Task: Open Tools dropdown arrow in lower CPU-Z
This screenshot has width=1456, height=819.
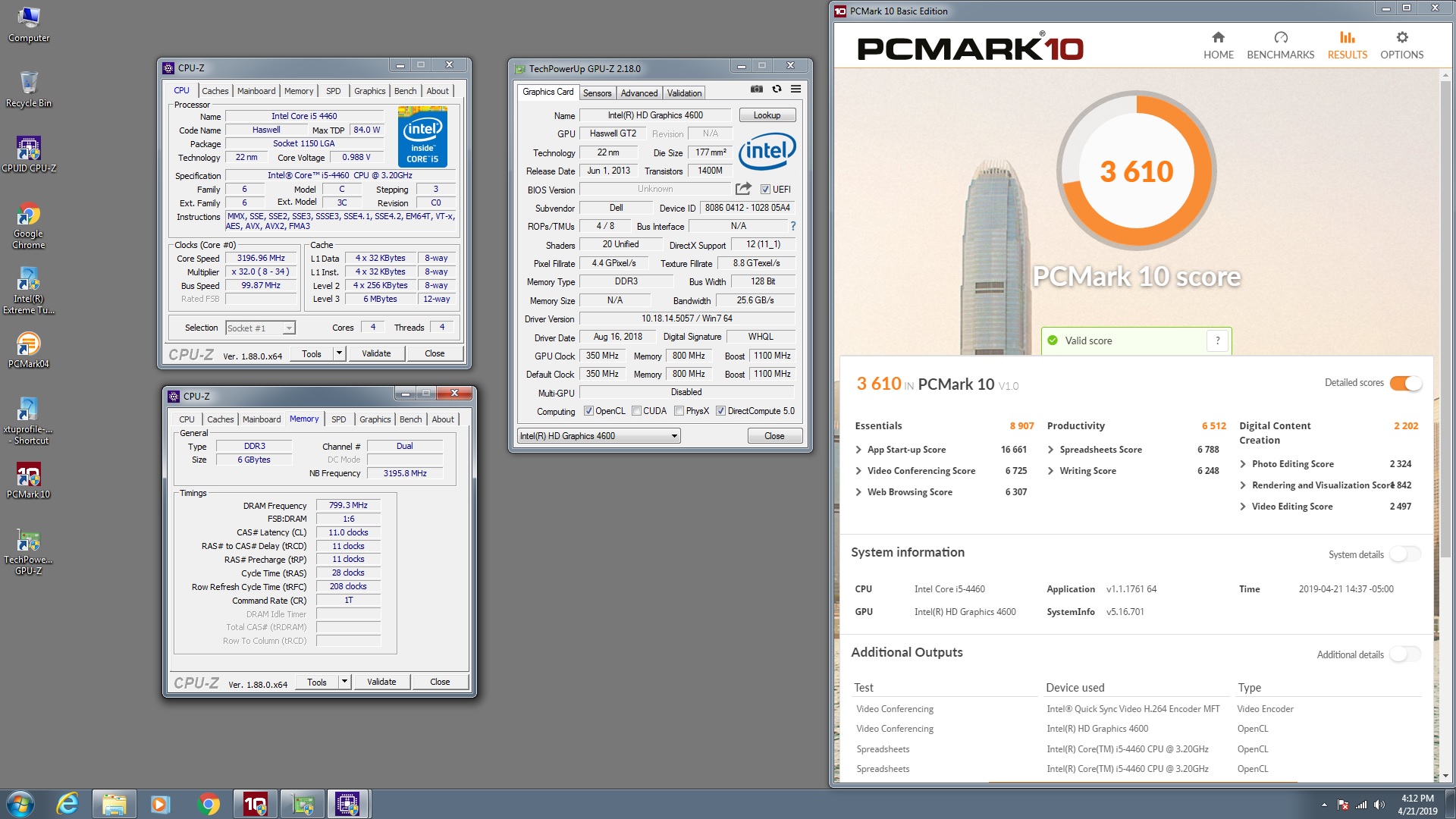Action: pyautogui.click(x=344, y=682)
